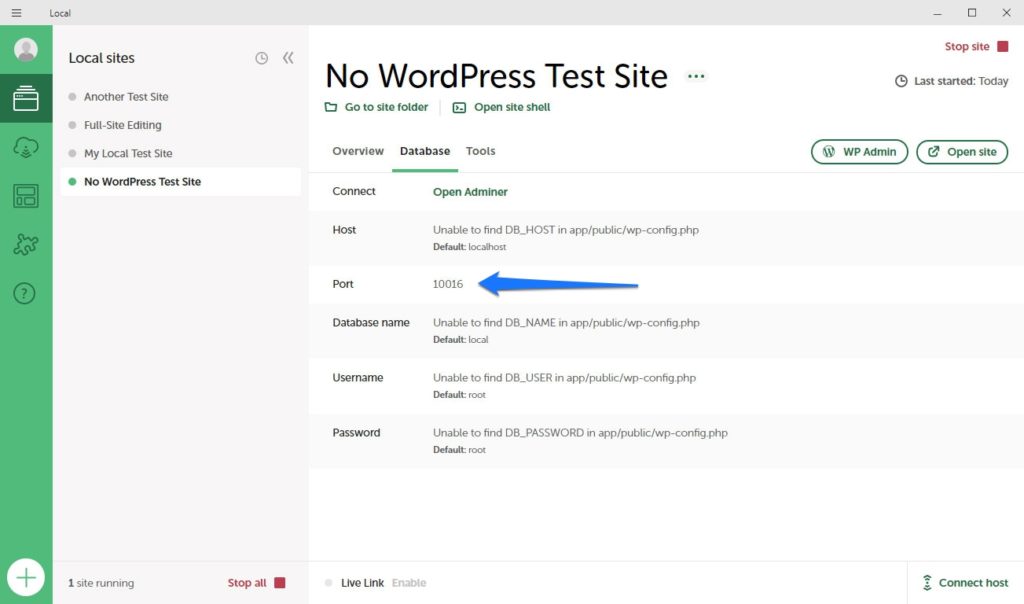Open the Blueprints sidebar icon
Image resolution: width=1024 pixels, height=604 pixels.
tap(26, 196)
